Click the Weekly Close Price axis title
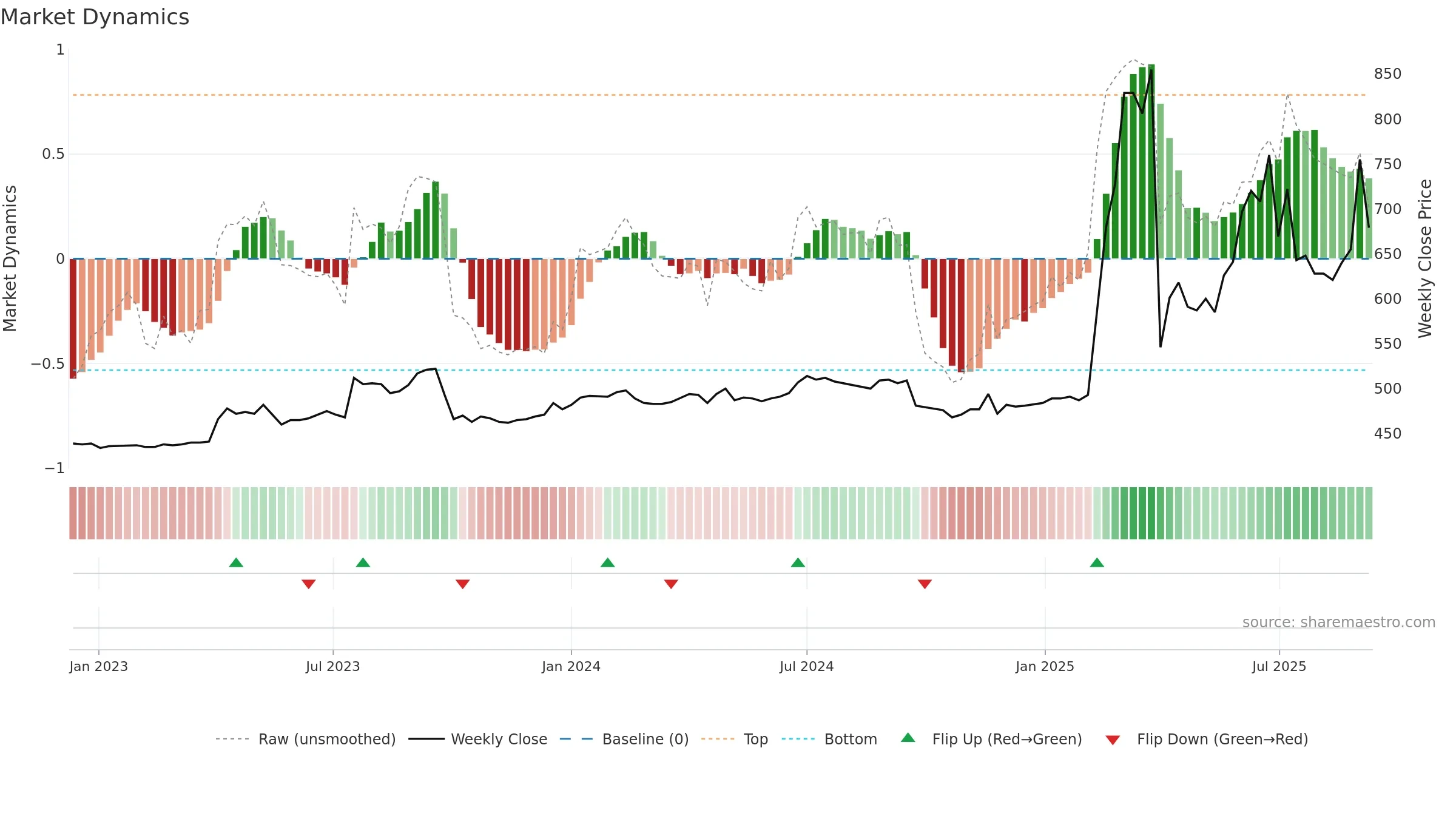The width and height of the screenshot is (1456, 819). pos(1425,258)
